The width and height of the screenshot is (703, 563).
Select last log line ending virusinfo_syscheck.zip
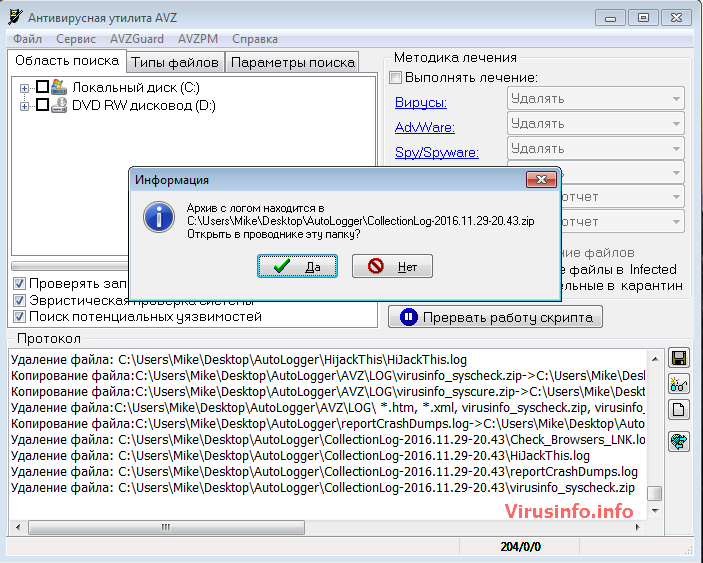click(323, 488)
